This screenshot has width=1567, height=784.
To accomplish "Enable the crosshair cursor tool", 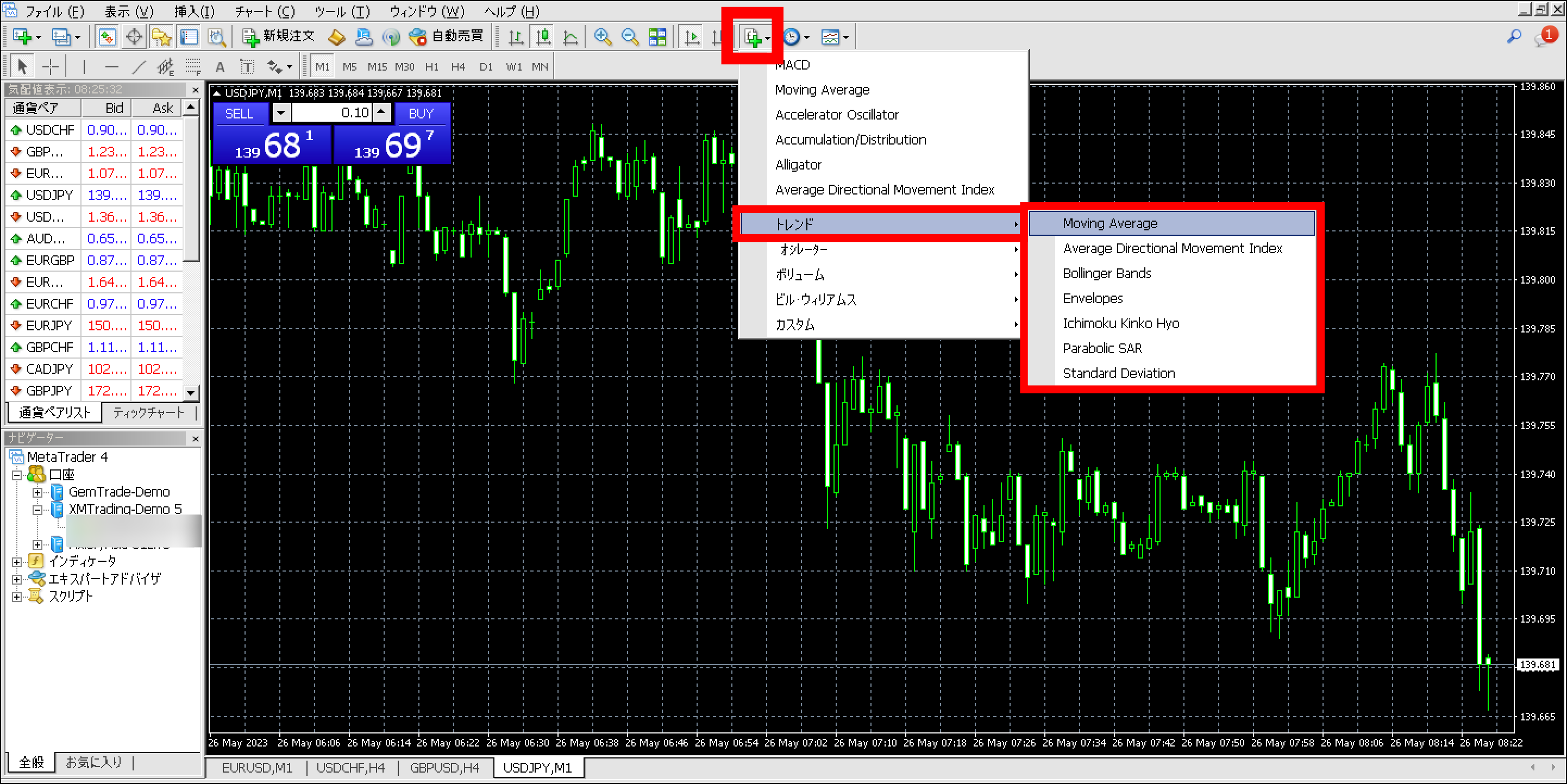I will tap(51, 66).
